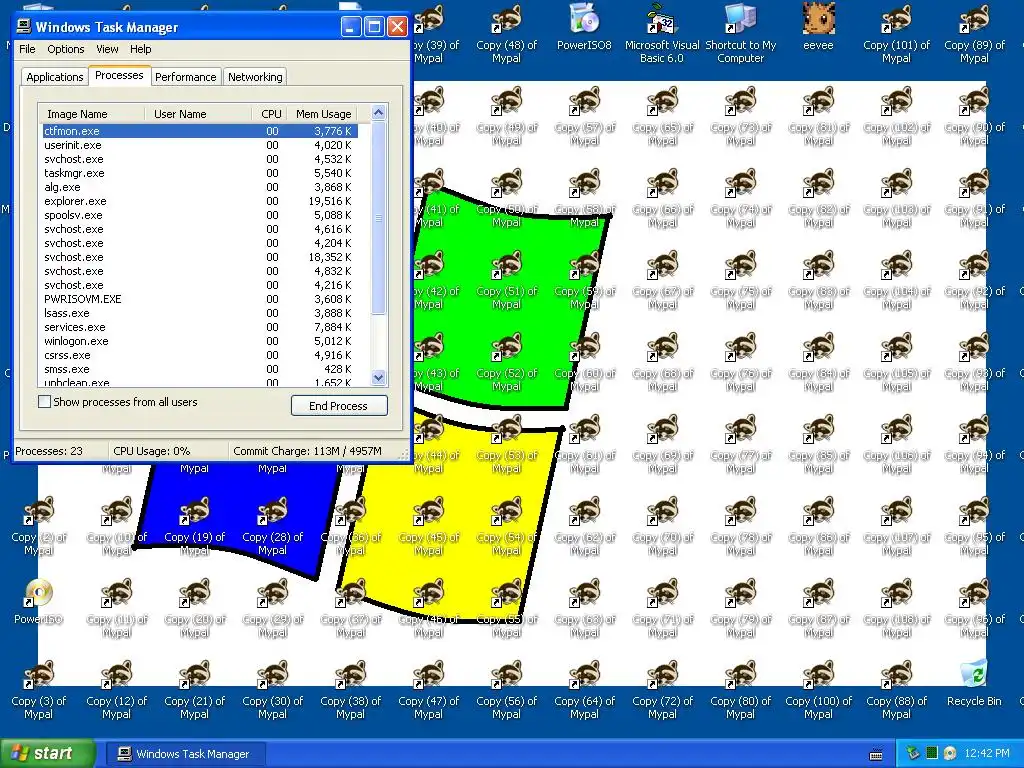Open the File menu in Task Manager
1024x768 pixels.
pyautogui.click(x=27, y=49)
